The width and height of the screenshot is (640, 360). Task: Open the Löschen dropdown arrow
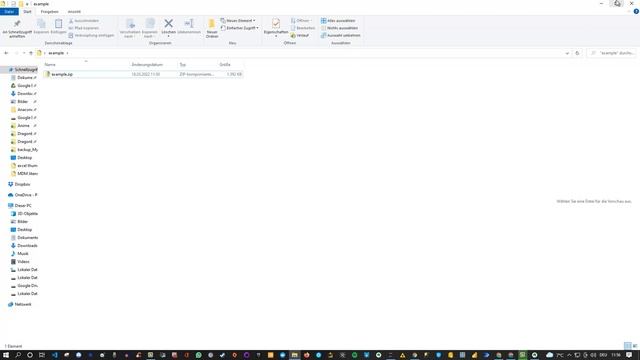[x=169, y=36]
